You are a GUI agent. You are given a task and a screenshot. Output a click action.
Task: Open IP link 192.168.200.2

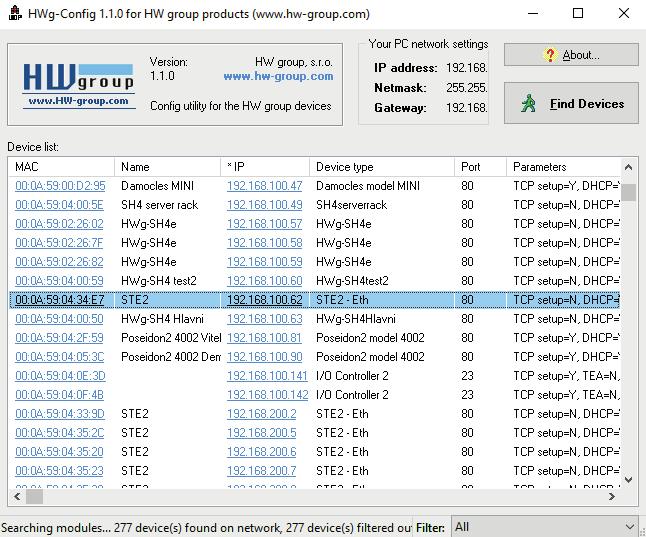(x=262, y=413)
